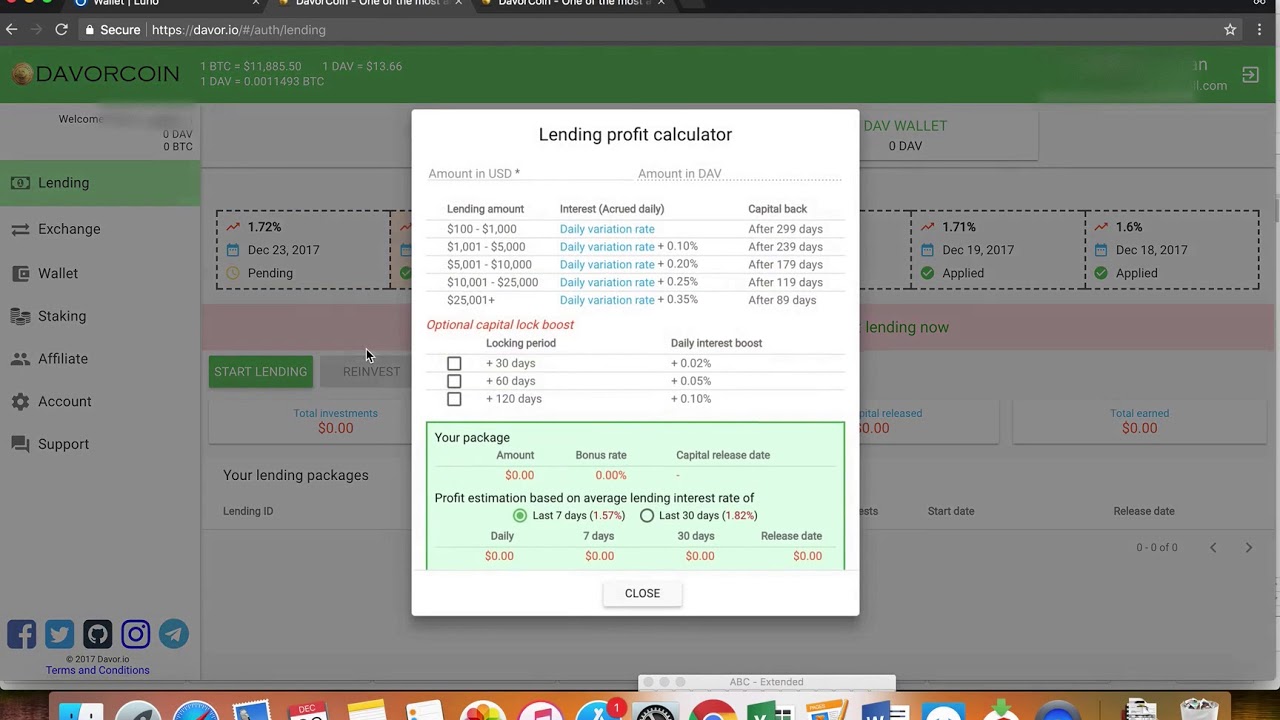
Task: Click Daily variation rate for $10,001 - $25,000
Action: point(607,282)
